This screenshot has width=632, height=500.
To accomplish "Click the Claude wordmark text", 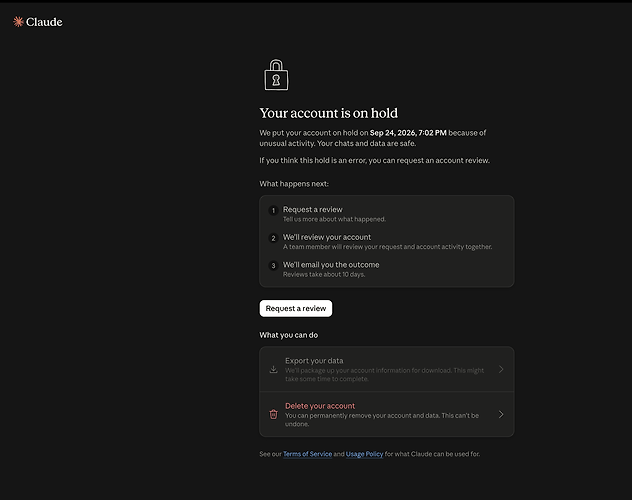I will (x=44, y=22).
